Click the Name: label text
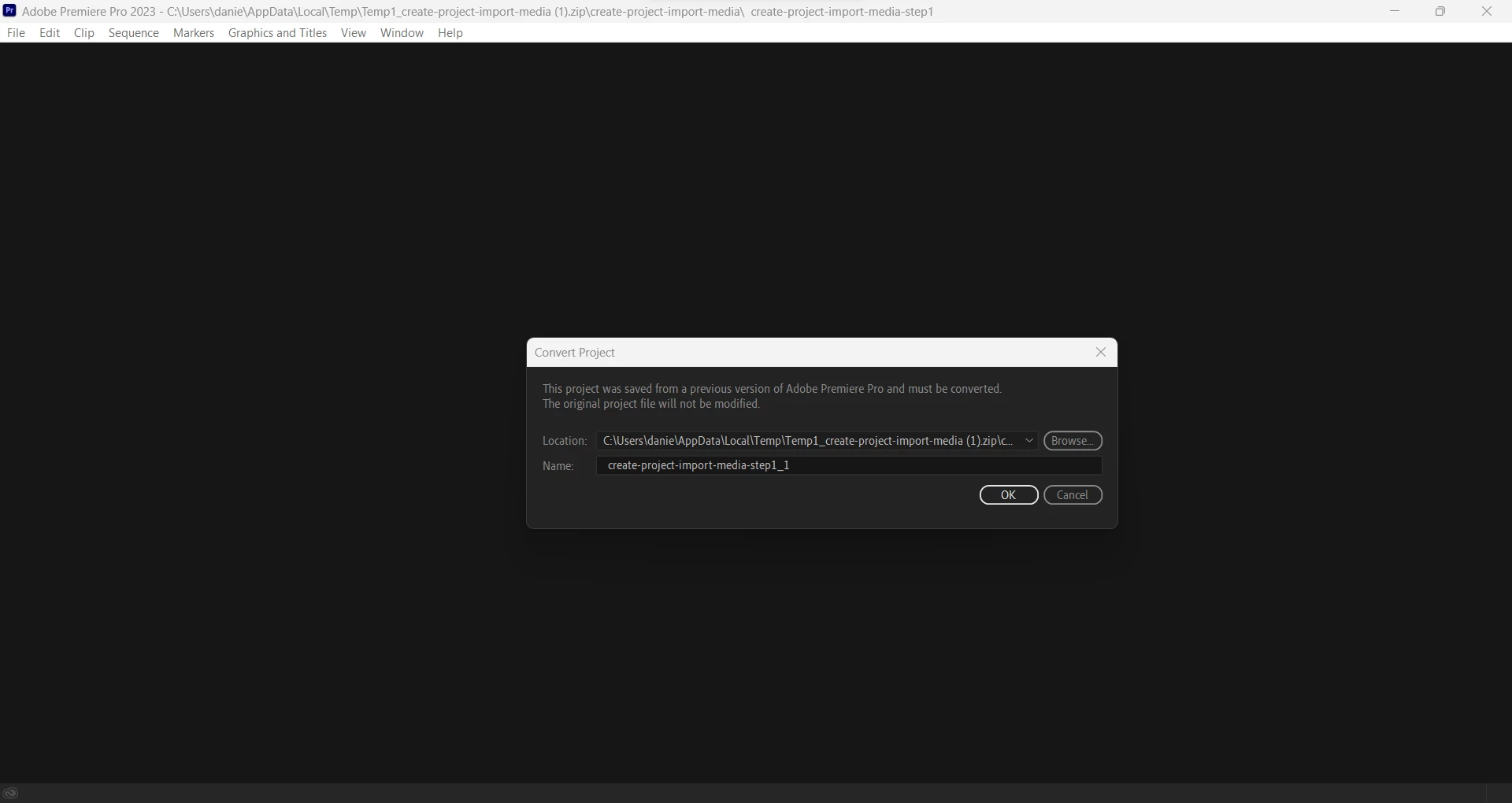This screenshot has width=1512, height=803. (558, 466)
